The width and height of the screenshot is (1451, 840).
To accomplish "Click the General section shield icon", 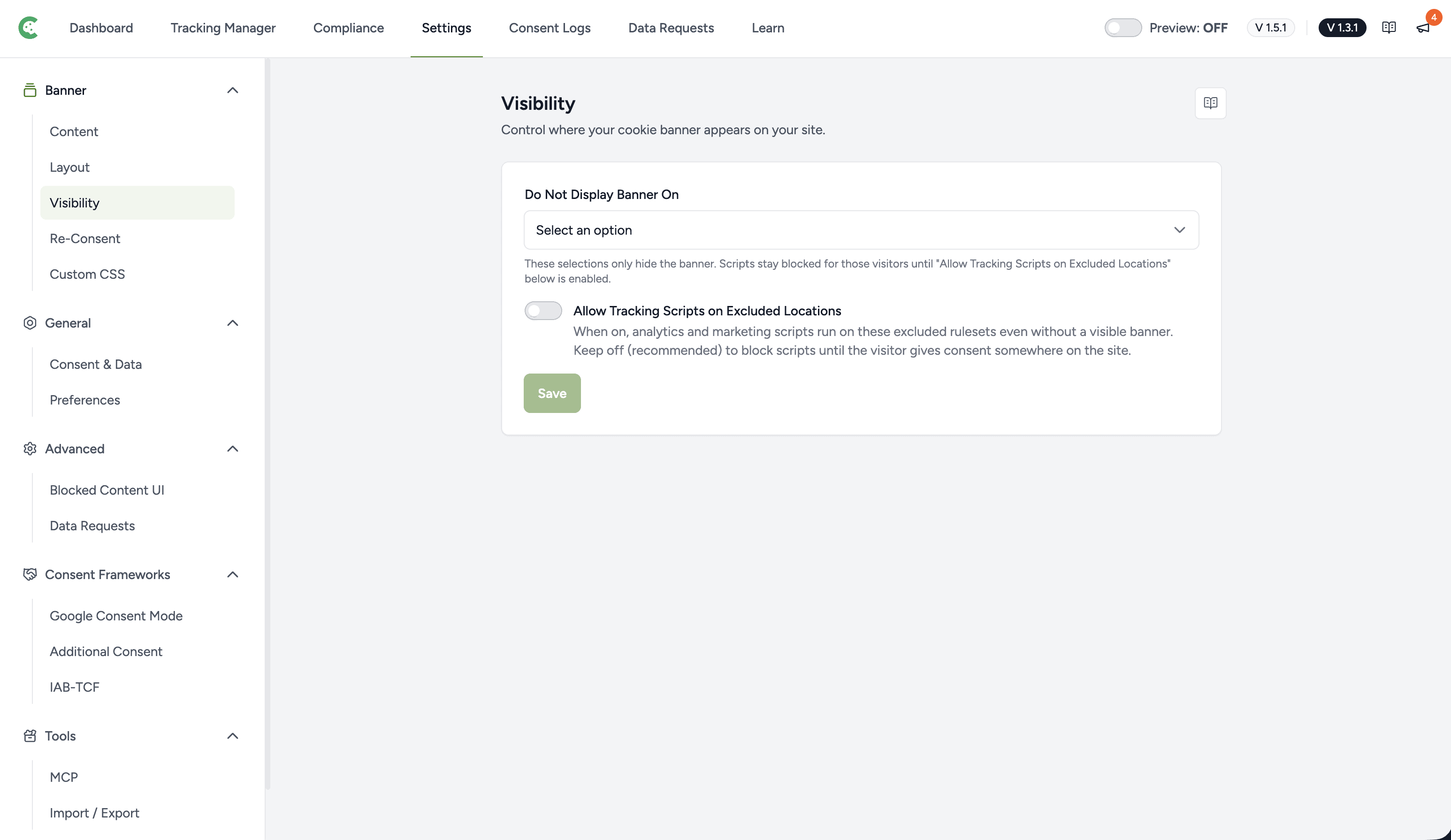I will [x=30, y=323].
